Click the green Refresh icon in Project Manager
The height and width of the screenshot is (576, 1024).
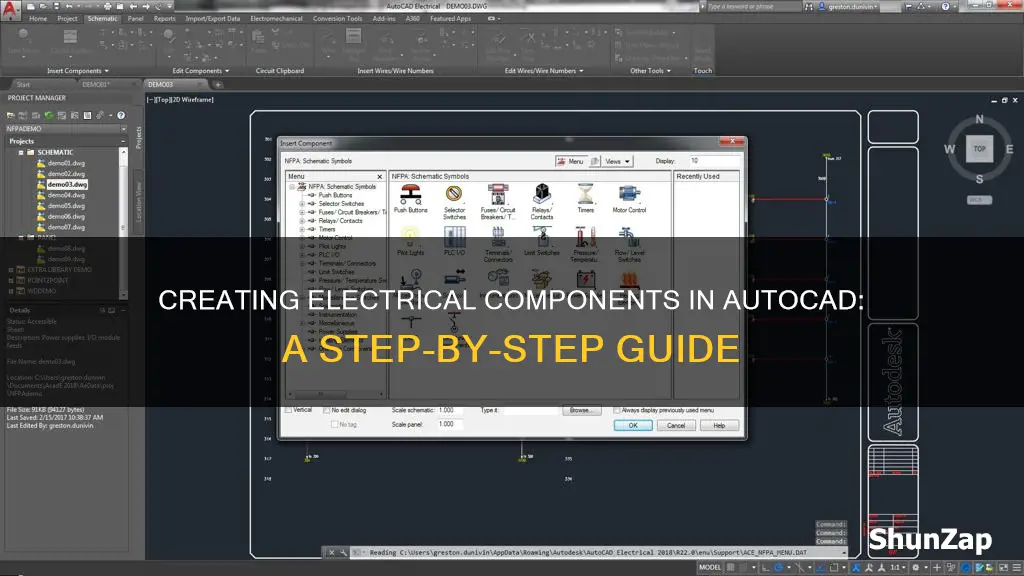click(x=49, y=116)
